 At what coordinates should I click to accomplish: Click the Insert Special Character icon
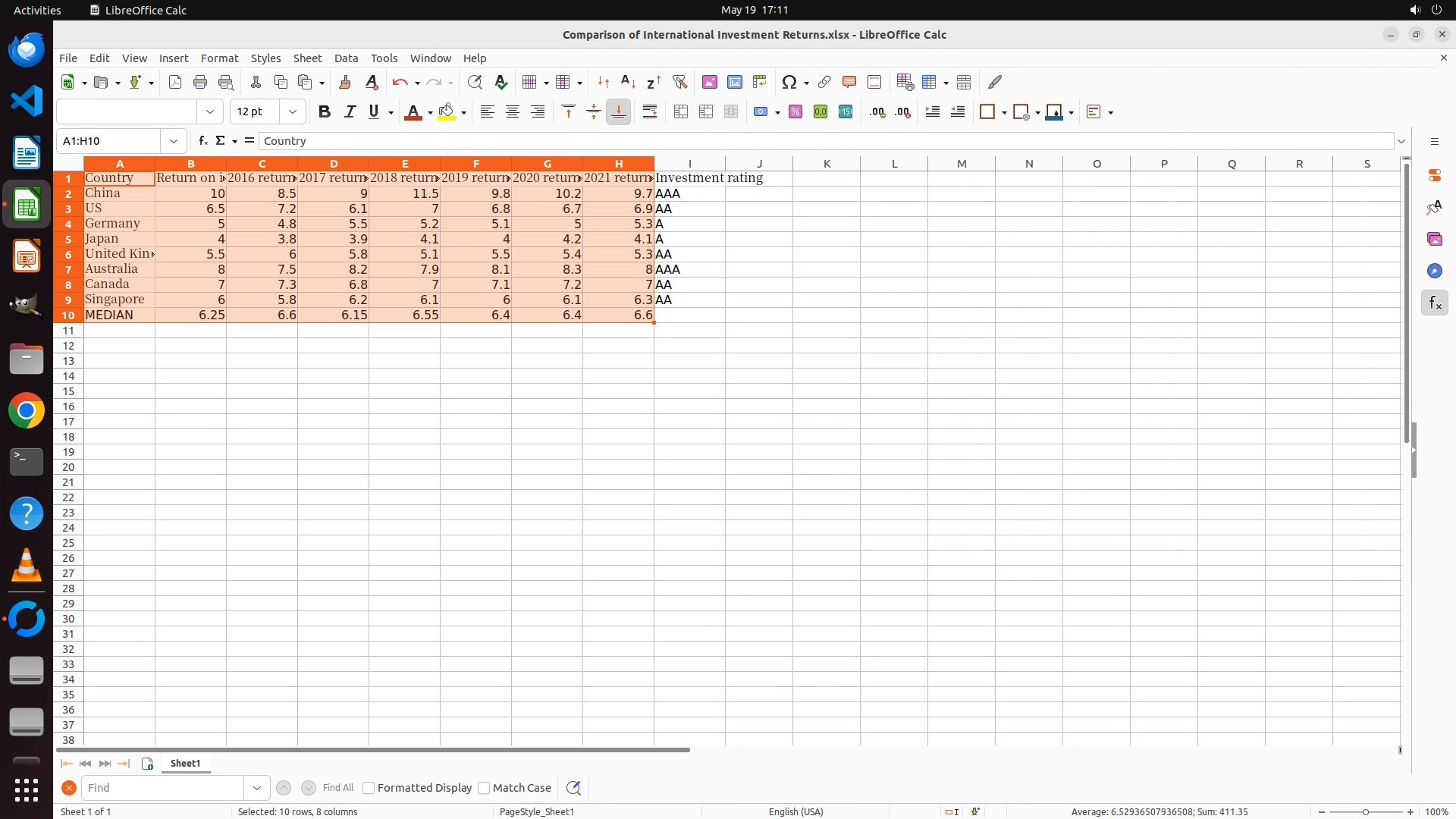coord(789,82)
